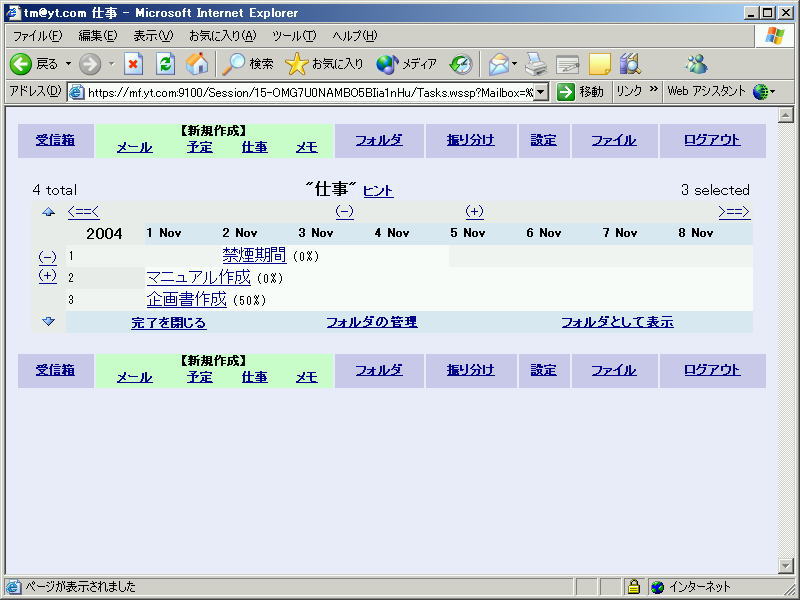
Task: Open the address bar dropdown arrow
Action: tap(541, 92)
